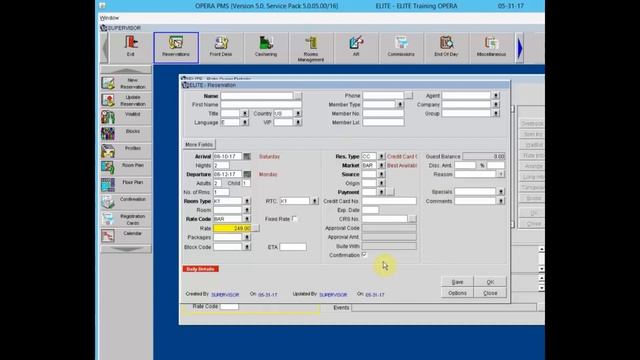
Task: Open the End Of Day toolbar module
Action: 446,48
